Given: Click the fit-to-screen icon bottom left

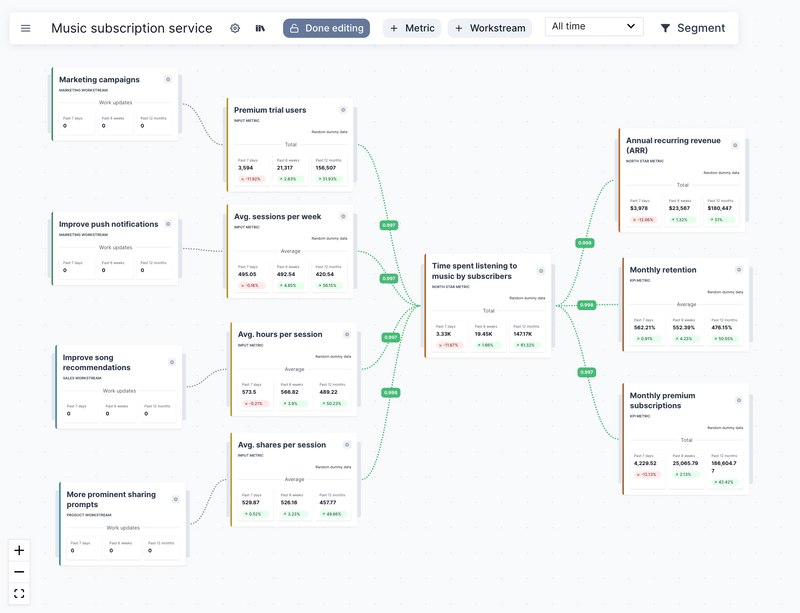Looking at the screenshot, I should click(x=17, y=593).
